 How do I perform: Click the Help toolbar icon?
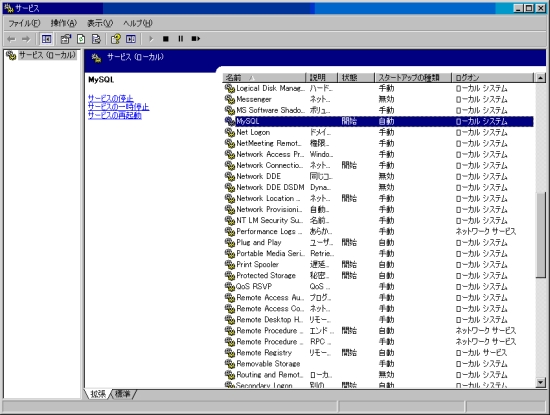point(116,39)
